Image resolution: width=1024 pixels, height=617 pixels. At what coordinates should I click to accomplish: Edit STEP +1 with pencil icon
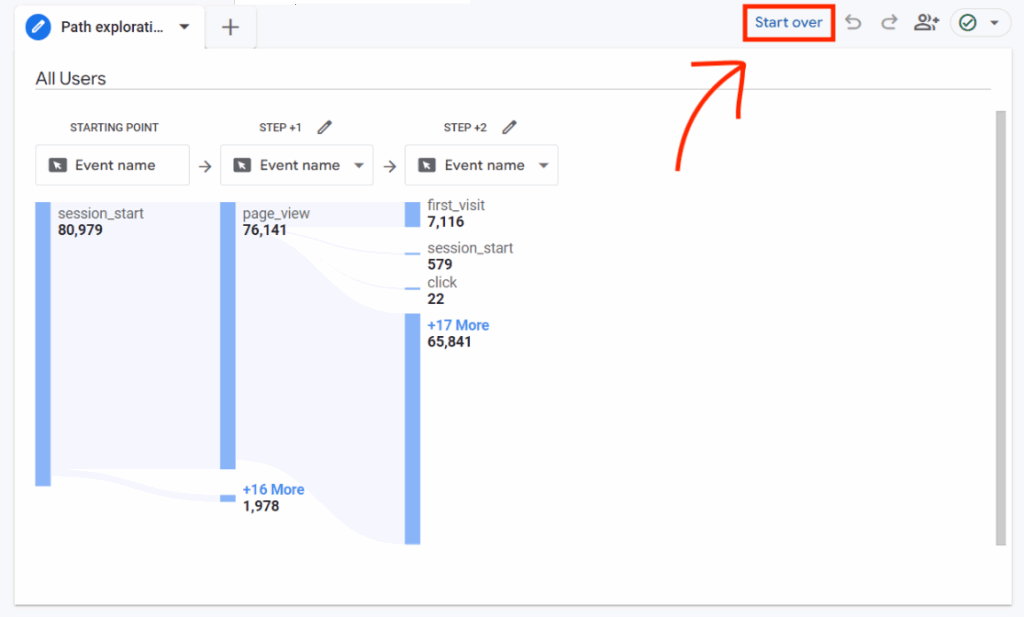click(324, 127)
